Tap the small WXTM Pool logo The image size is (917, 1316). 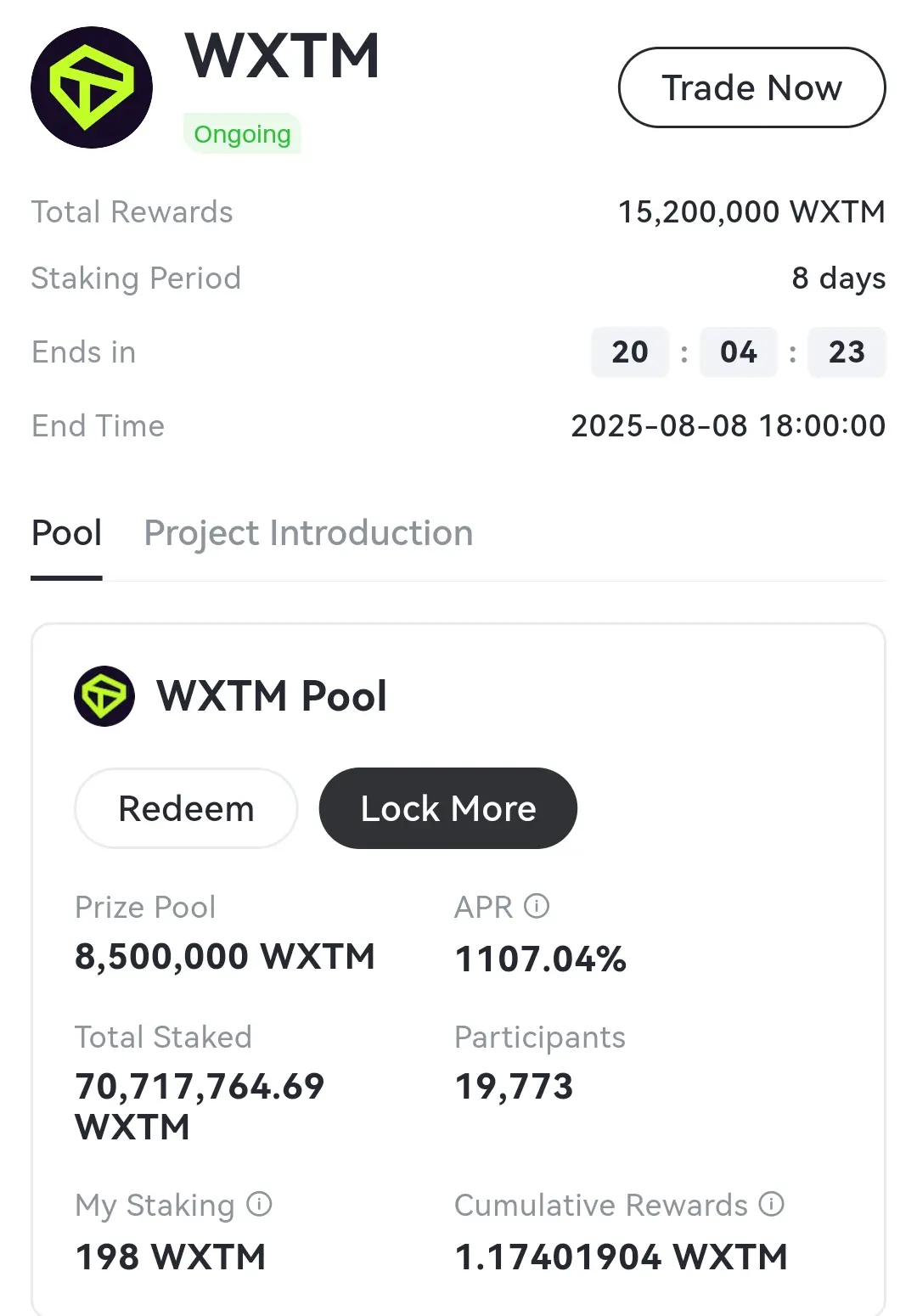[x=104, y=696]
